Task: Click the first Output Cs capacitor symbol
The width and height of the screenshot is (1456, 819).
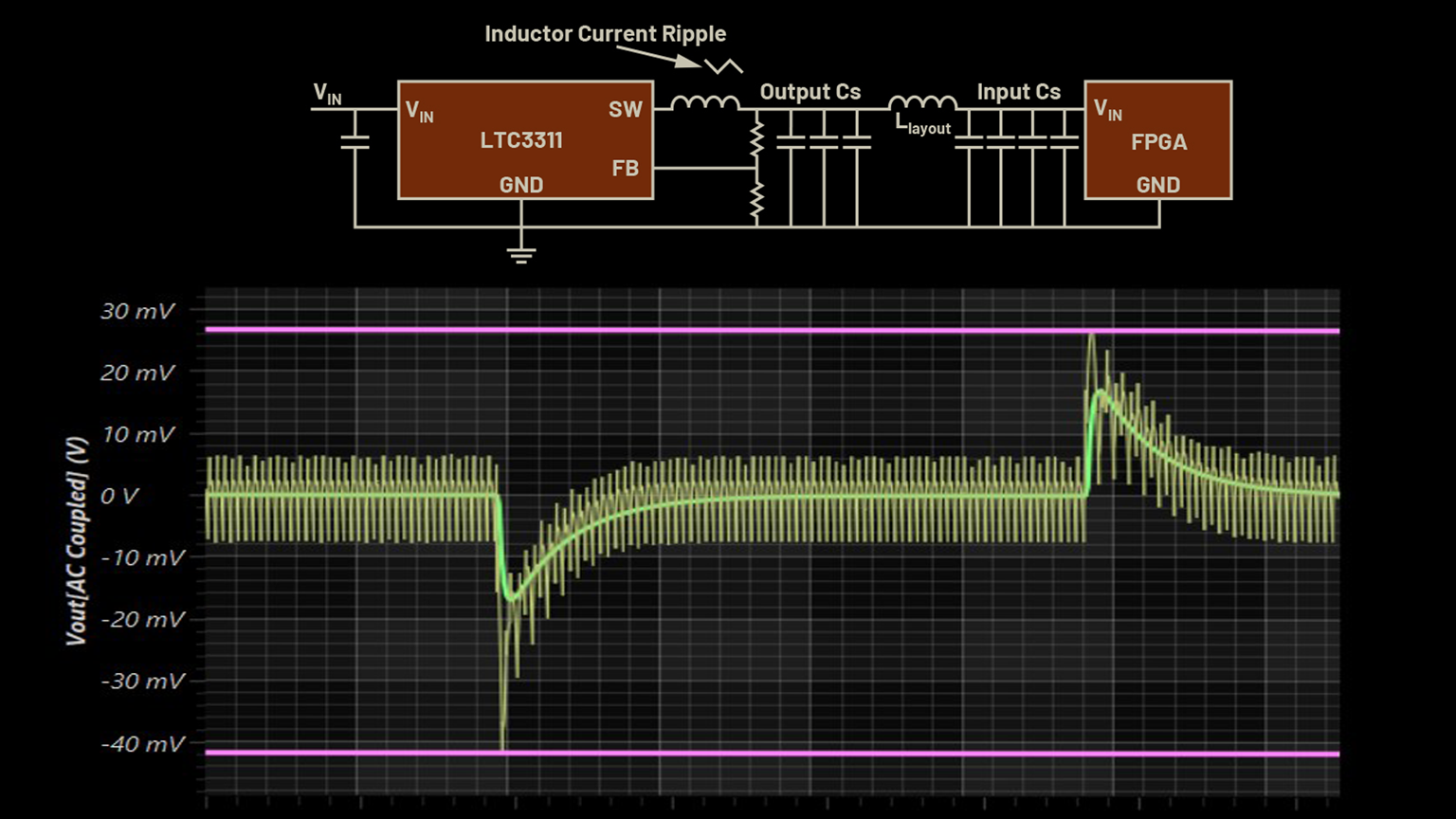Action: (791, 142)
